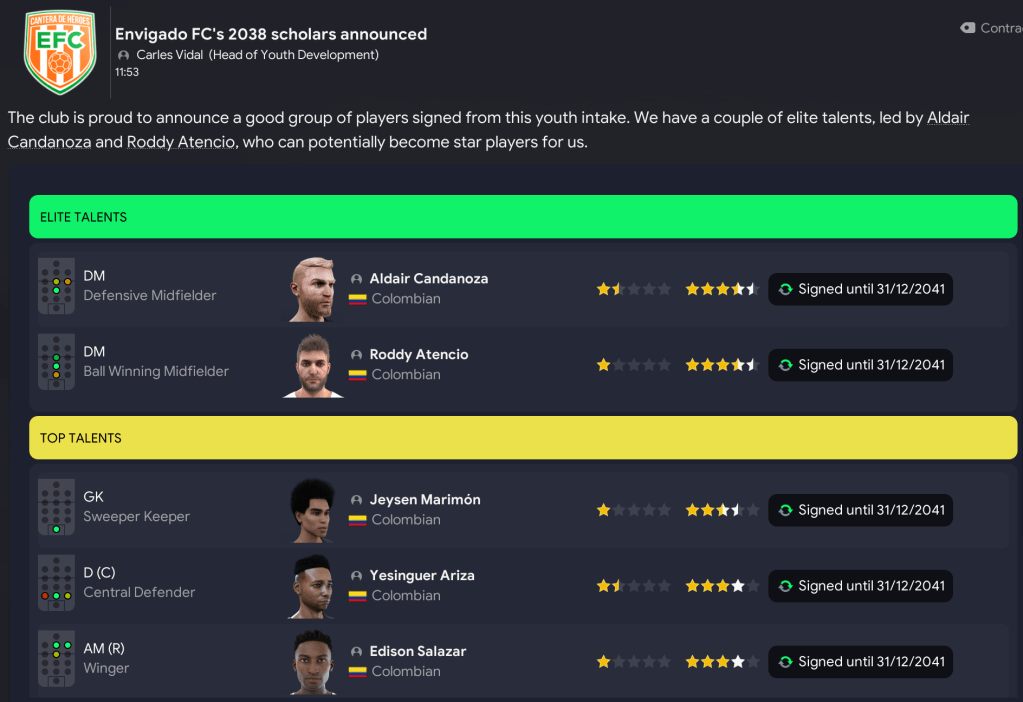Click the person icon beside Carles Vidal
Image resolution: width=1023 pixels, height=702 pixels.
tap(124, 55)
